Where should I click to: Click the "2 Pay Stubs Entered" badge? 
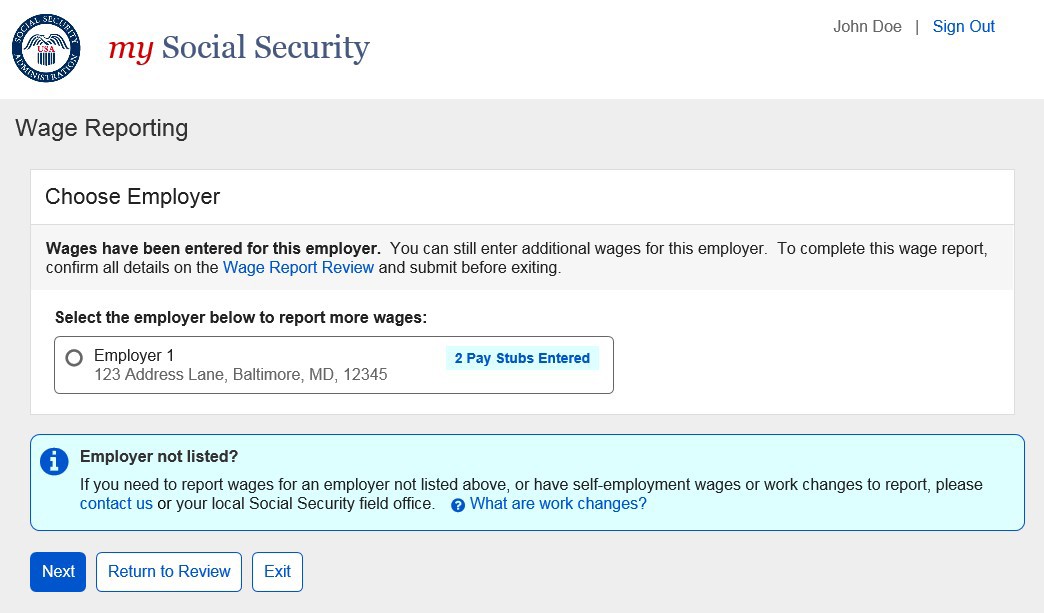[x=522, y=358]
